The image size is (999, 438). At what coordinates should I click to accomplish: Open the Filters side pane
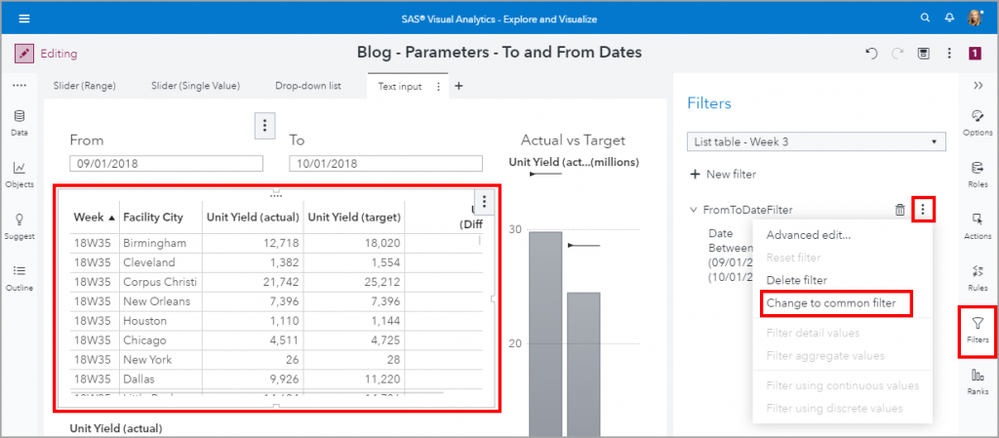tap(977, 328)
